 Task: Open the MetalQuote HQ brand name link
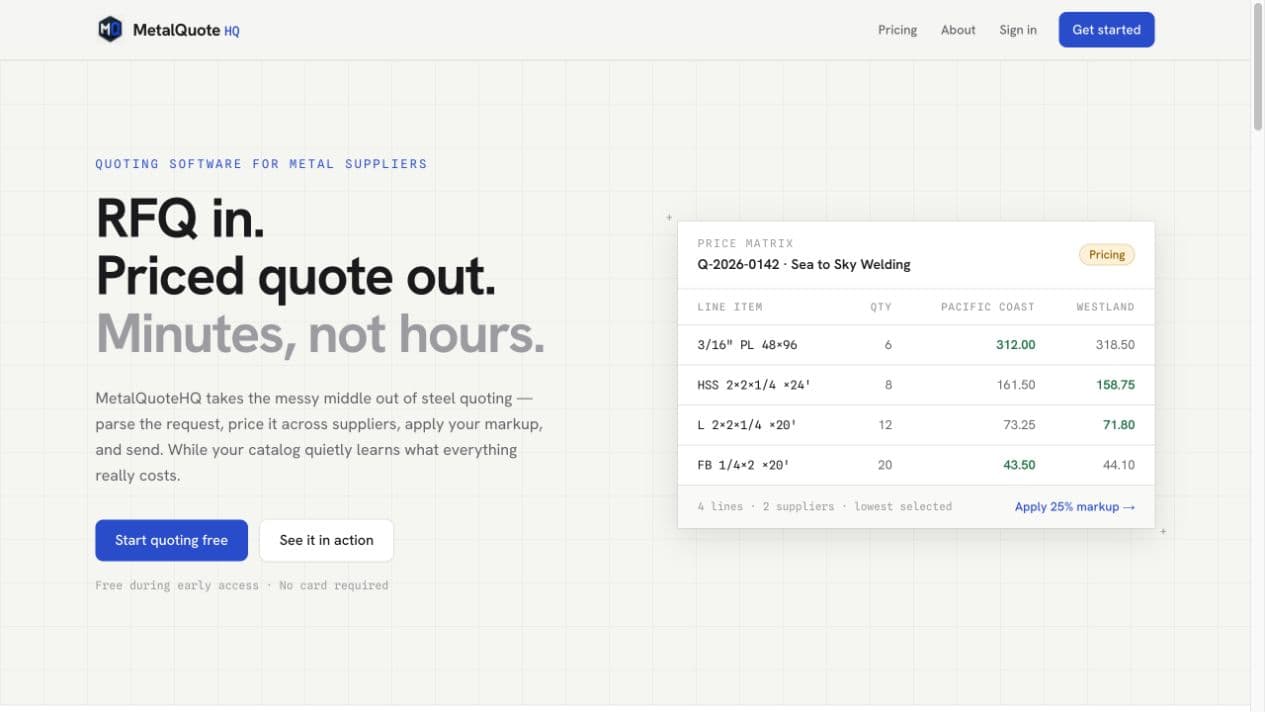186,30
